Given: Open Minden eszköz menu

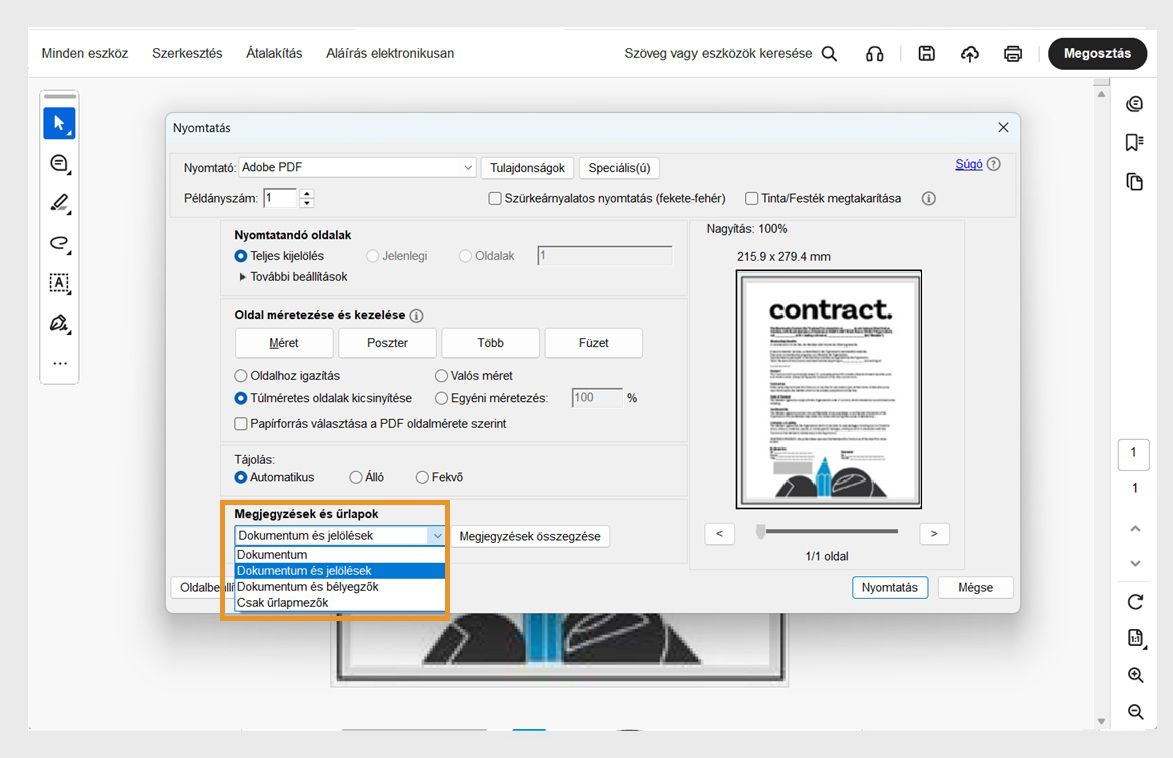Looking at the screenshot, I should (x=85, y=54).
